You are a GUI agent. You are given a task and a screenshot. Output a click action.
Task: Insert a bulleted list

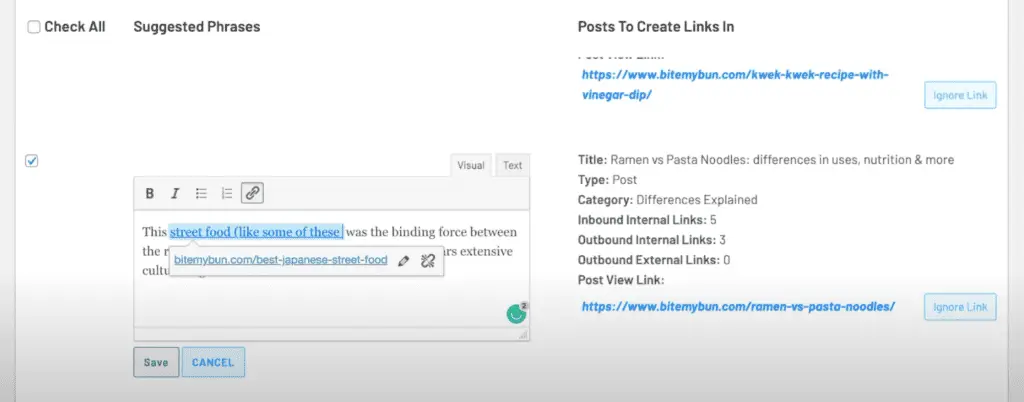pyautogui.click(x=201, y=193)
